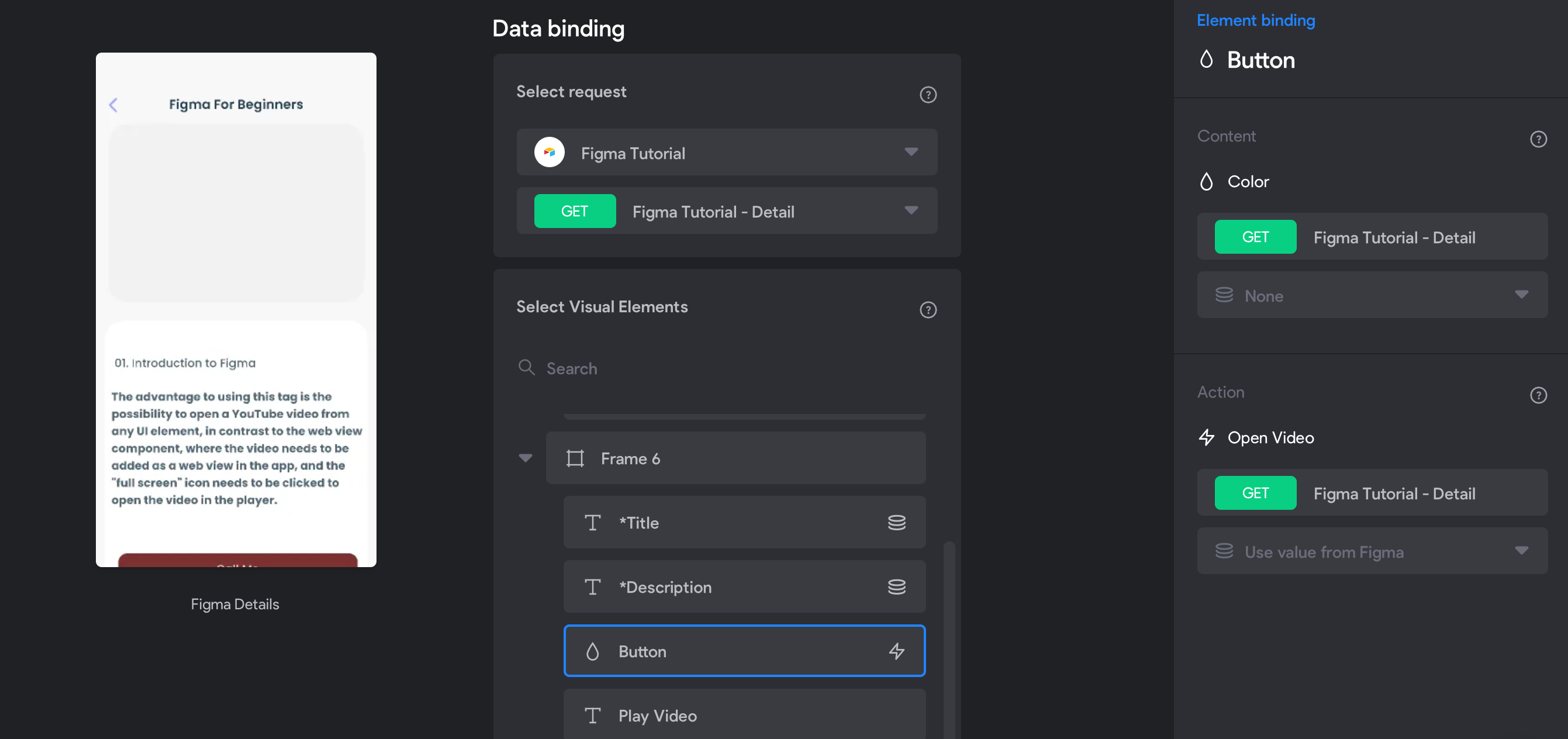Click the search magnifier icon
The width and height of the screenshot is (1568, 739).
click(x=526, y=367)
